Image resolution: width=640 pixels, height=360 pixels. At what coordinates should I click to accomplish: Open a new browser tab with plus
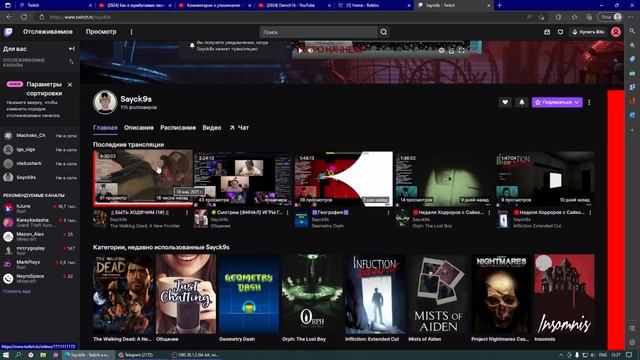click(500, 5)
